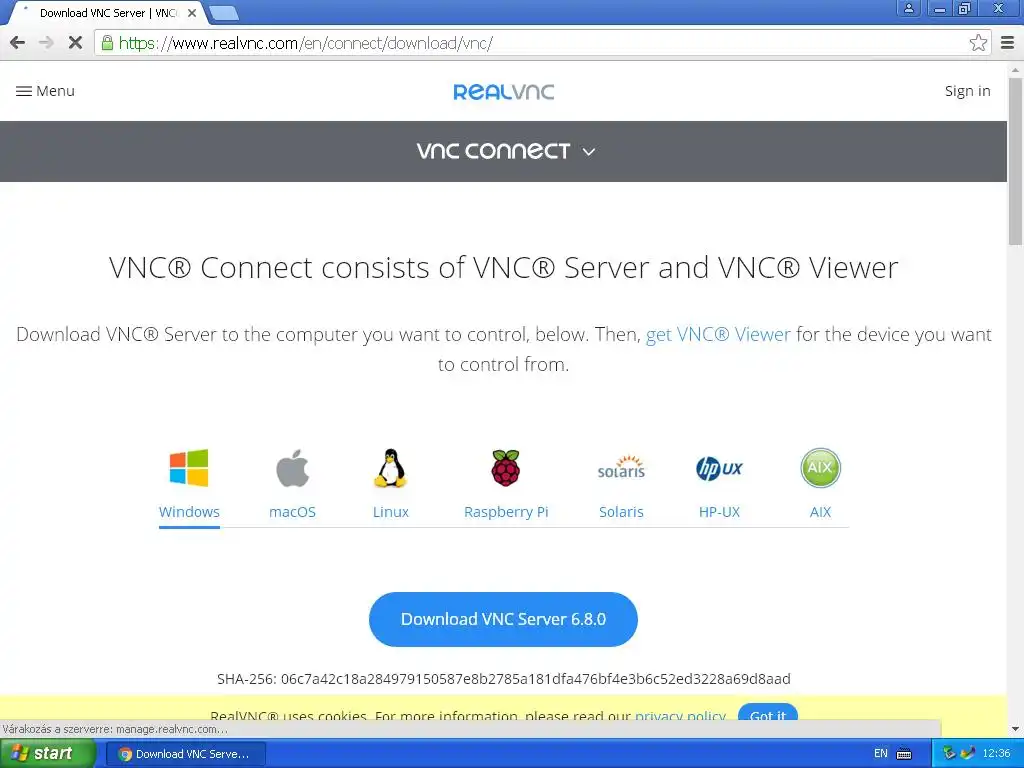Viewport: 1024px width, 768px height.
Task: Click Download VNC Server 6.8.0 button
Action: coord(503,619)
